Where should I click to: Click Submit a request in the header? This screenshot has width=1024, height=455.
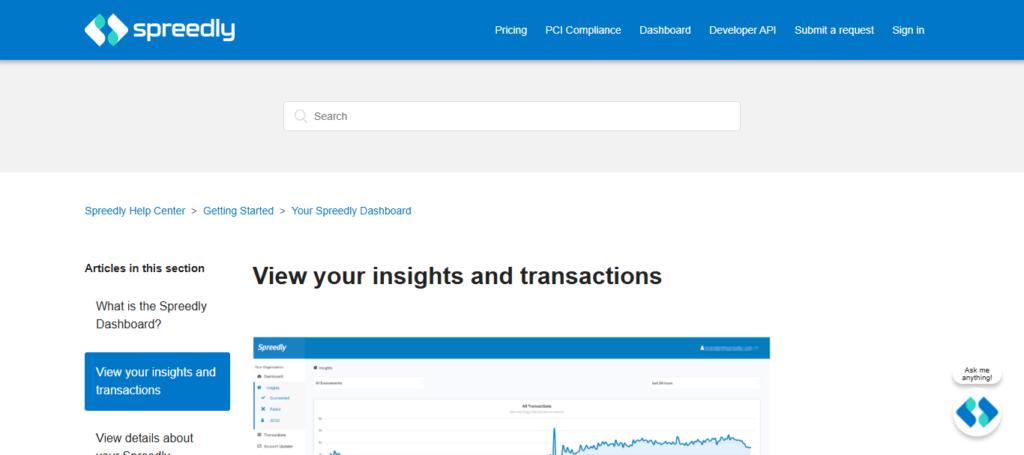click(834, 30)
